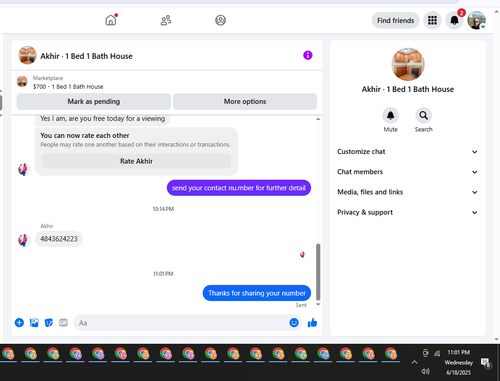Click Akhir chat header avatar

pyautogui.click(x=27, y=55)
